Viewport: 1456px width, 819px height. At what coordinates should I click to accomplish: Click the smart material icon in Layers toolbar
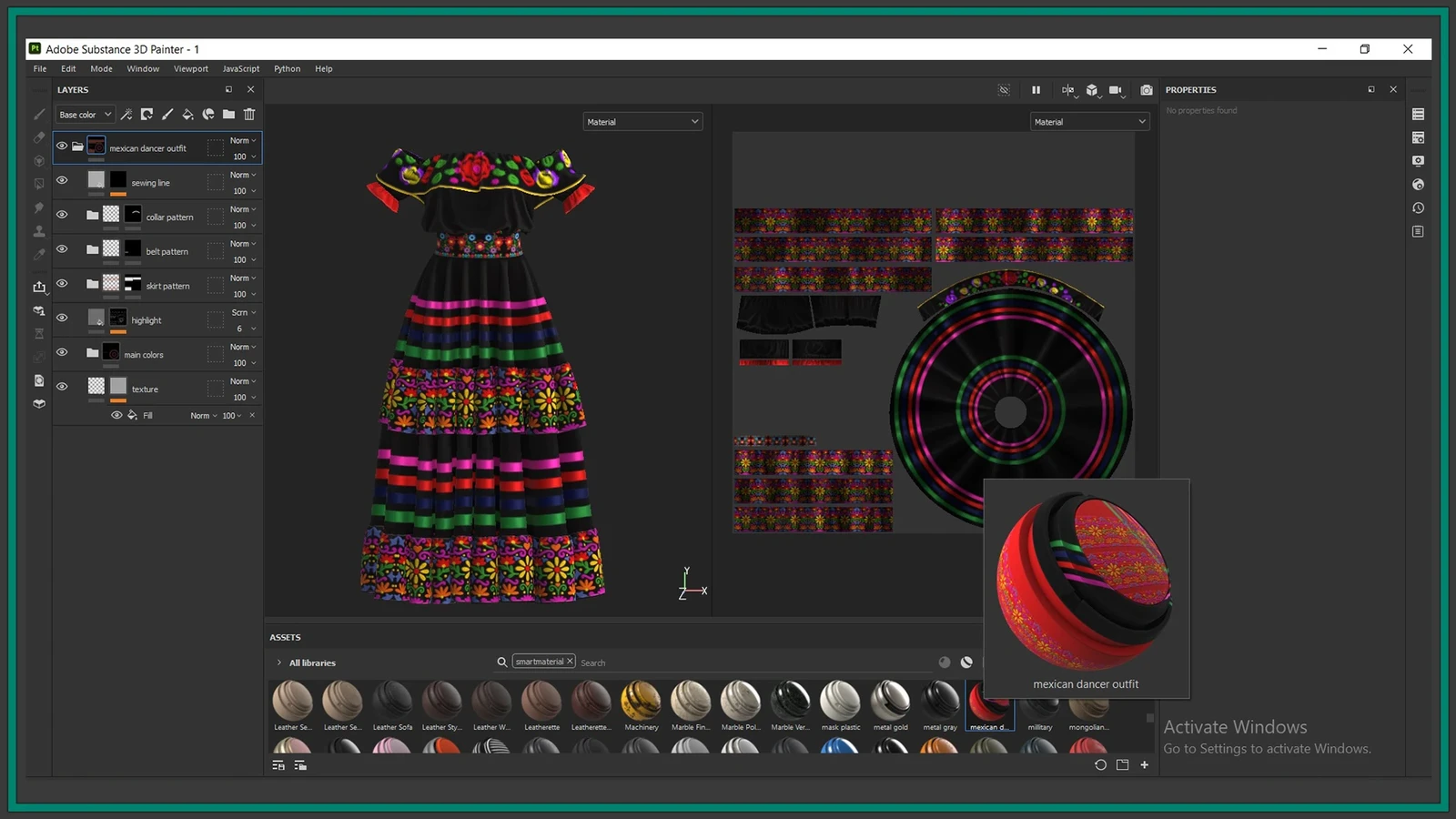click(x=208, y=115)
